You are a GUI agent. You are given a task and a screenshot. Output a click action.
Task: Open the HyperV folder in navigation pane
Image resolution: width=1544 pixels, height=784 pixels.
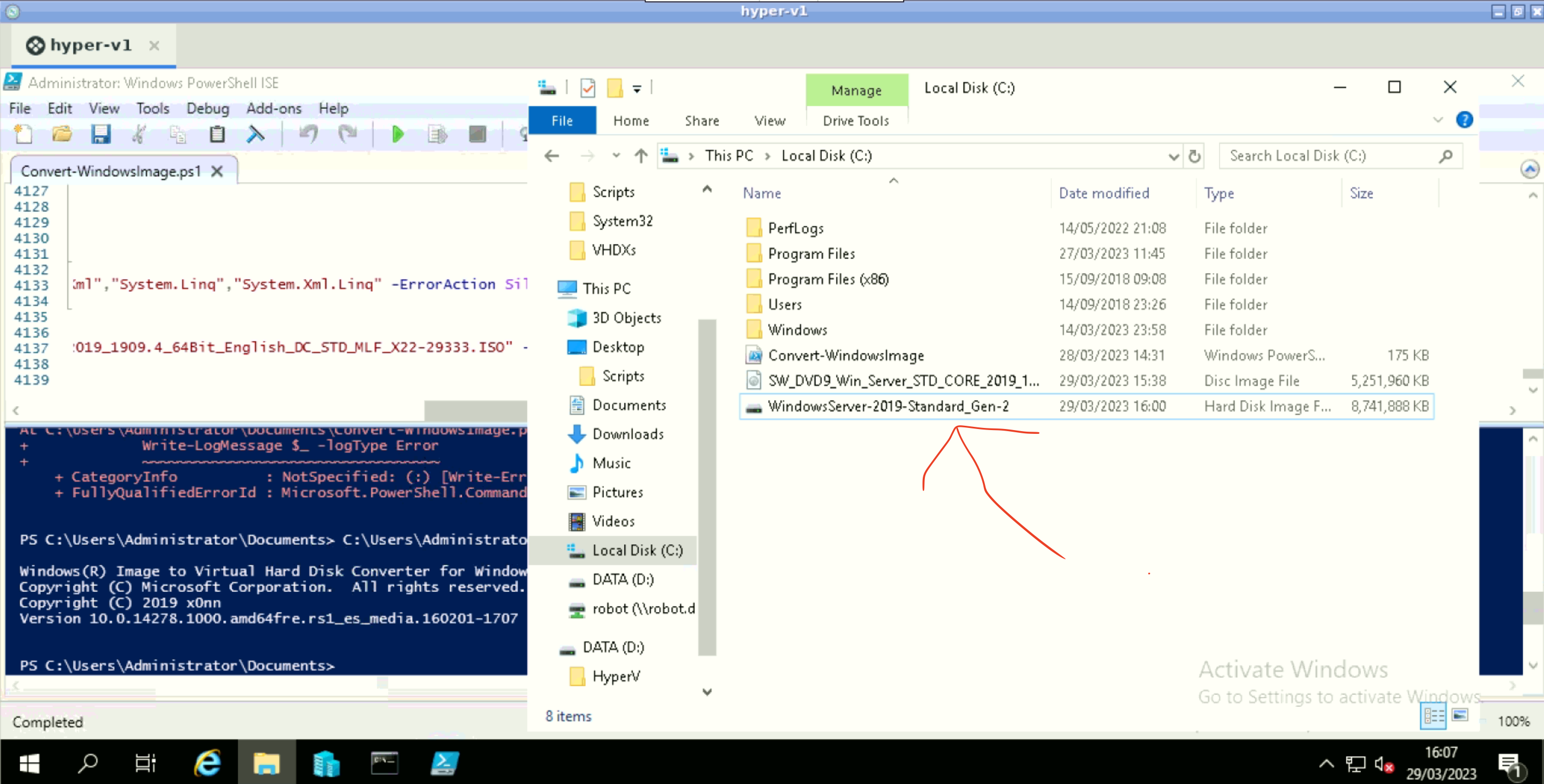pyautogui.click(x=615, y=676)
